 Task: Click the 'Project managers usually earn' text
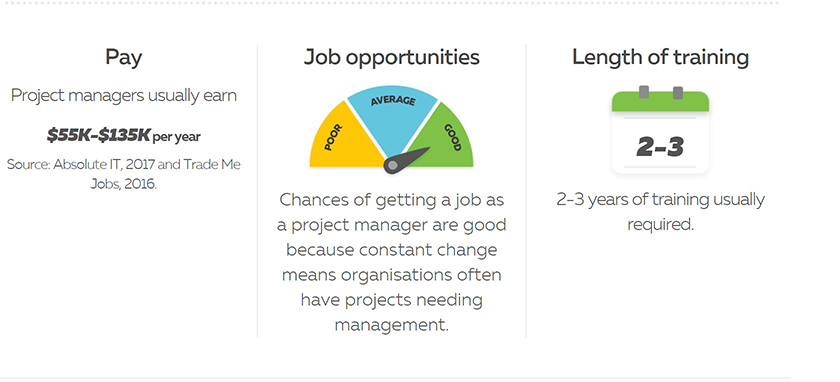click(x=124, y=95)
